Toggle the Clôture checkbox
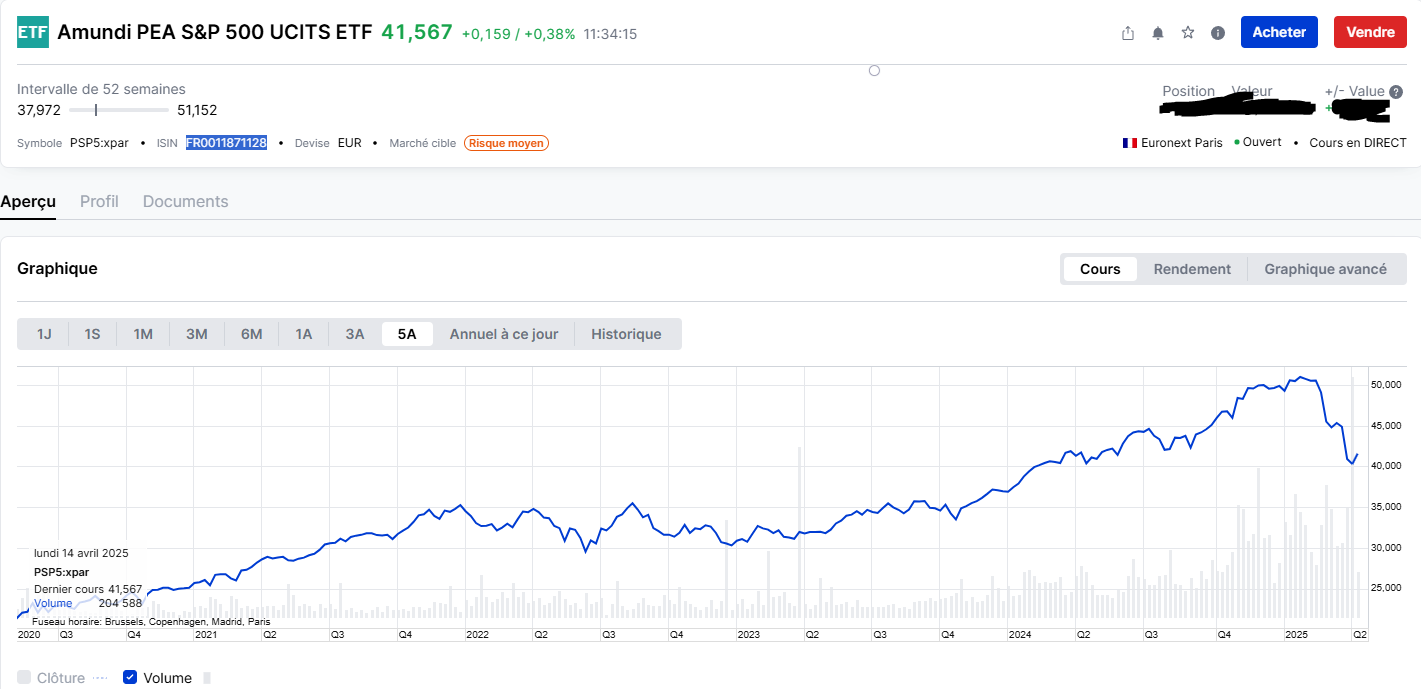Screen dimensions: 1421x689 point(25,677)
